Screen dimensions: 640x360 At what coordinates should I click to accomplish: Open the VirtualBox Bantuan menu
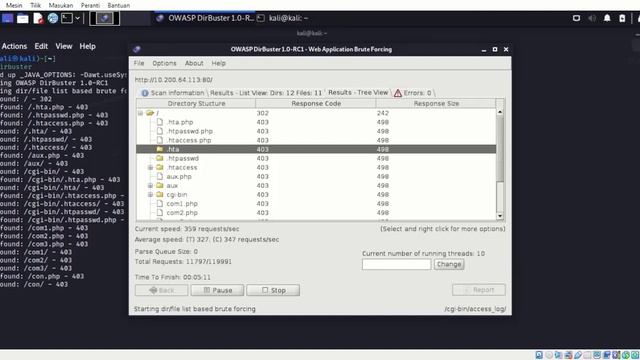pos(118,5)
